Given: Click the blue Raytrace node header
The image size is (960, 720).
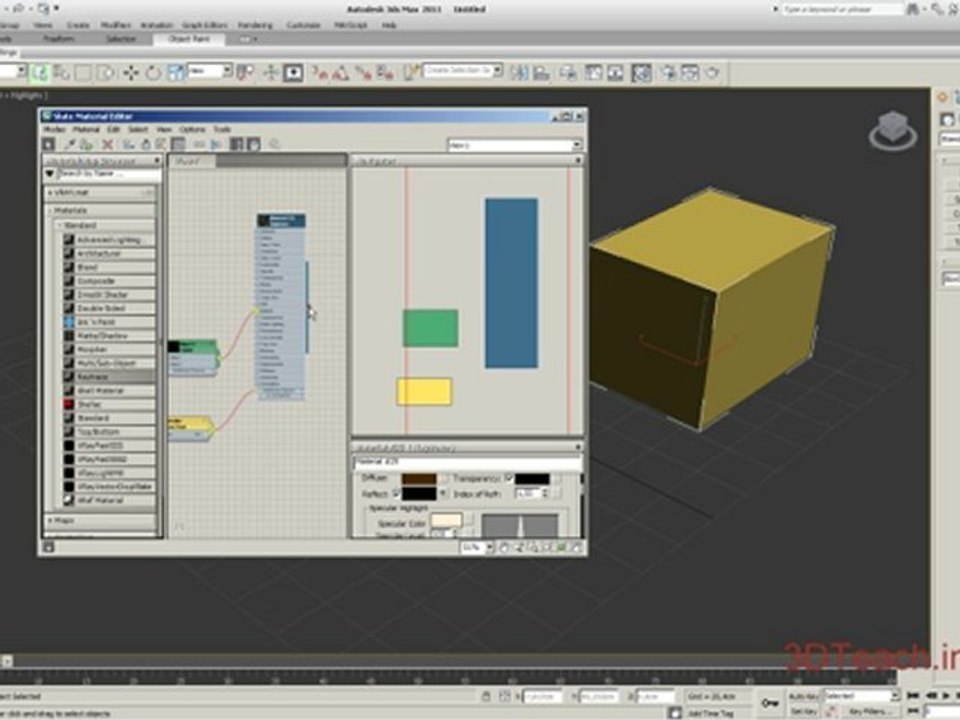Looking at the screenshot, I should 281,220.
